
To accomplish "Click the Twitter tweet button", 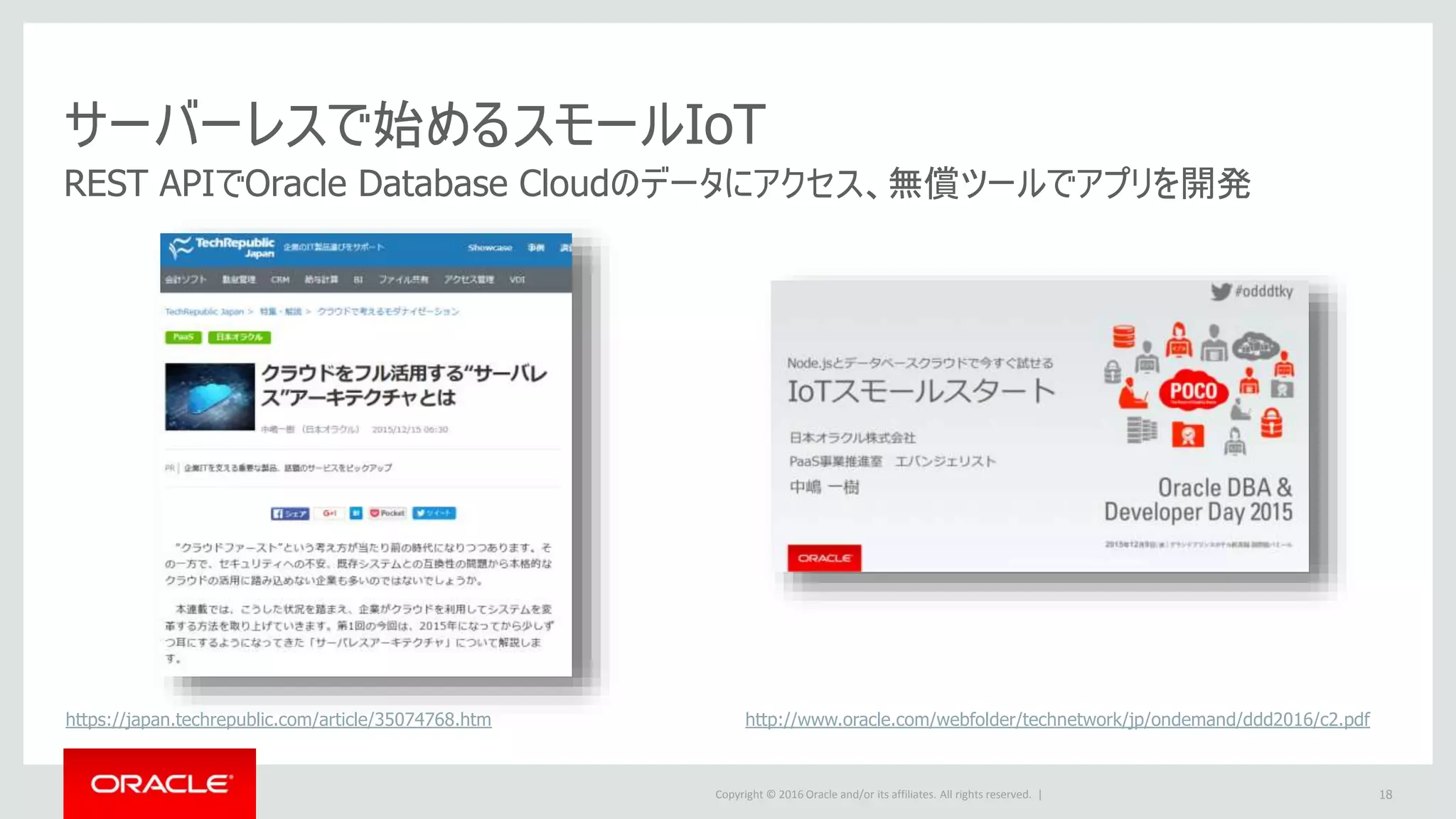I will tap(434, 513).
